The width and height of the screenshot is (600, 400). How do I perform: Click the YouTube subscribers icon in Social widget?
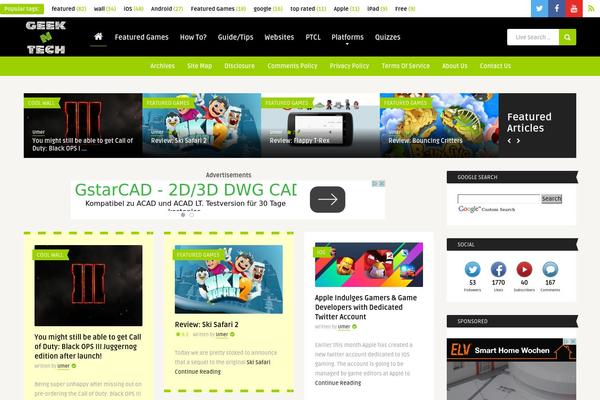click(x=524, y=269)
